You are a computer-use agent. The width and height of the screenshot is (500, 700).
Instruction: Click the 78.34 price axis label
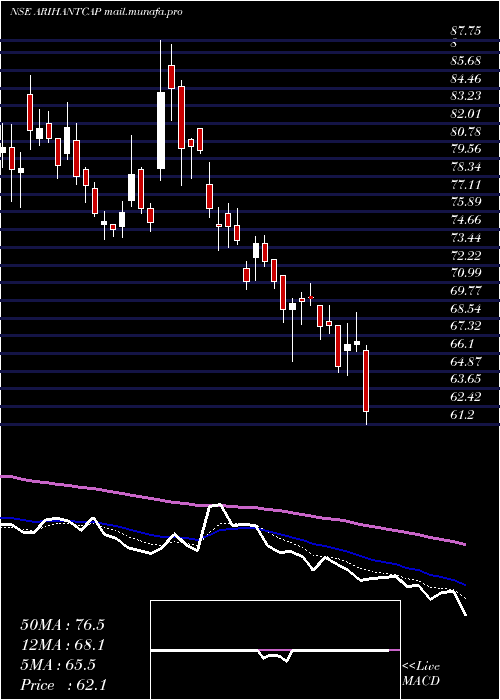[x=466, y=167]
